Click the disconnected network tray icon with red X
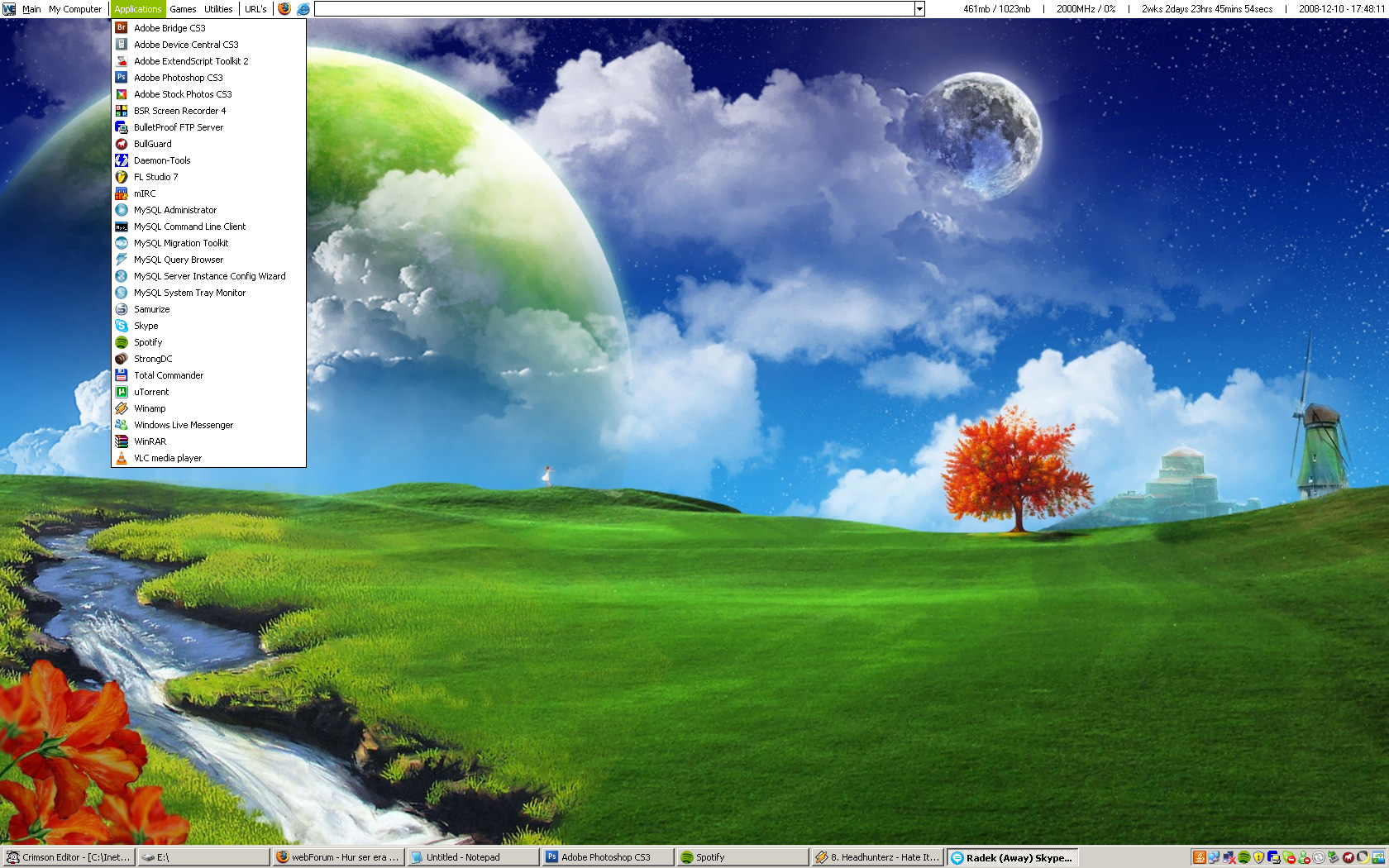This screenshot has width=1389, height=868. tap(1229, 857)
